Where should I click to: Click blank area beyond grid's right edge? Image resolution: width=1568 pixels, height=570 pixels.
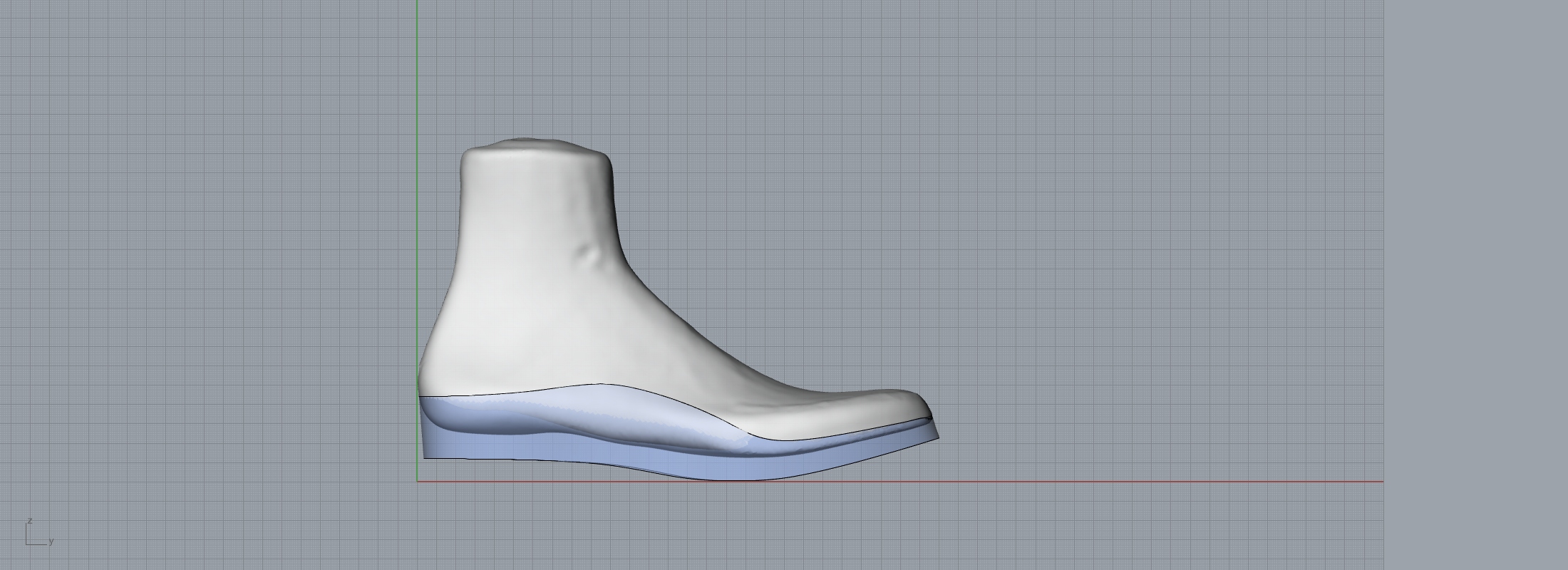tap(1475, 285)
